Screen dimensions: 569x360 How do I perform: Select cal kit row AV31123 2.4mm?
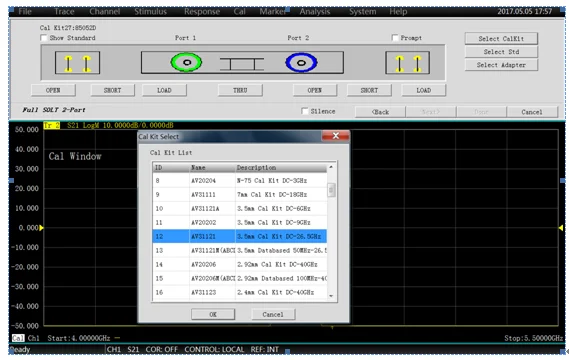pyautogui.click(x=240, y=292)
